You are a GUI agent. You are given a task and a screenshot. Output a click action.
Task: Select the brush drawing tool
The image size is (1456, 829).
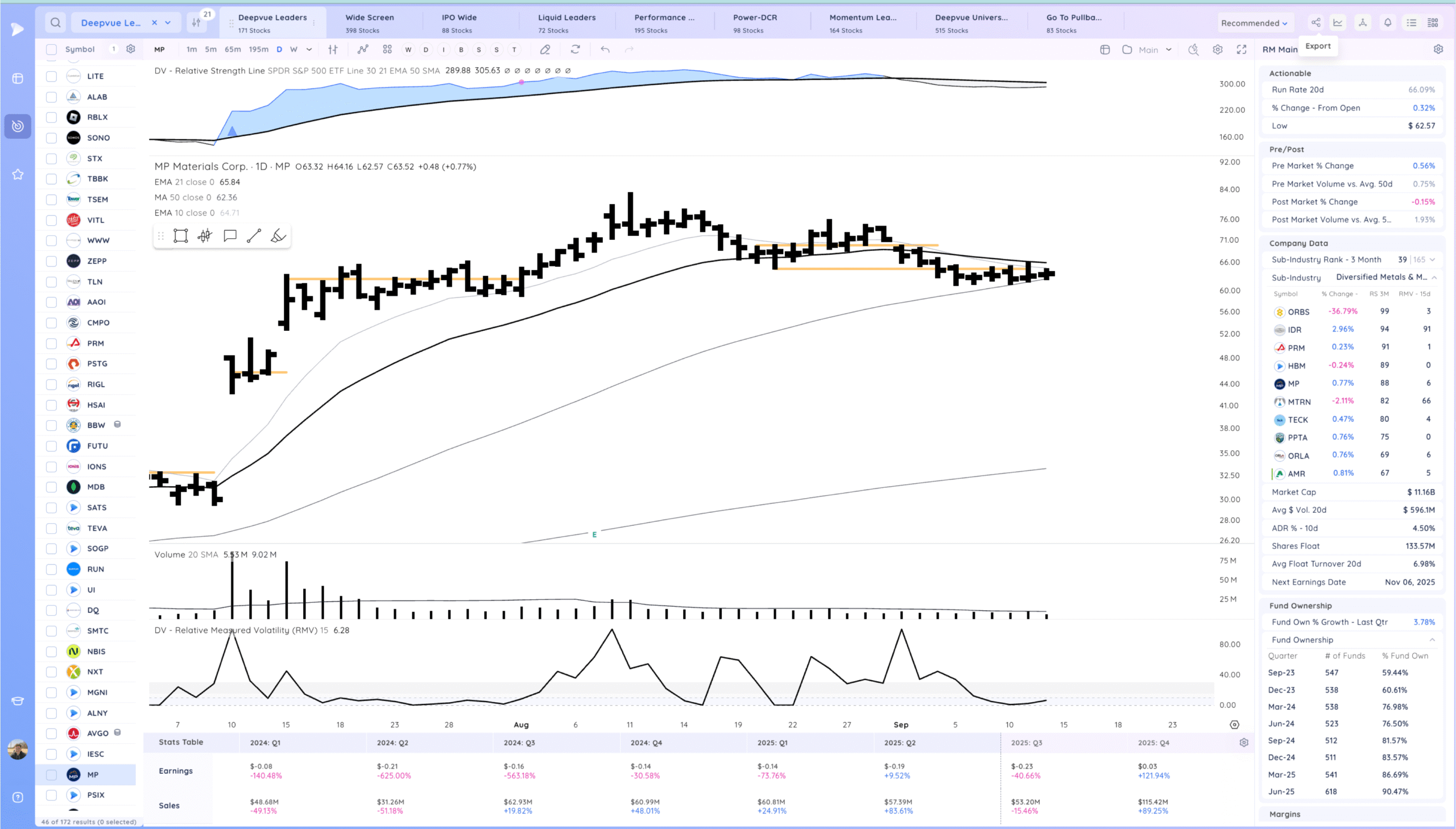coord(279,236)
